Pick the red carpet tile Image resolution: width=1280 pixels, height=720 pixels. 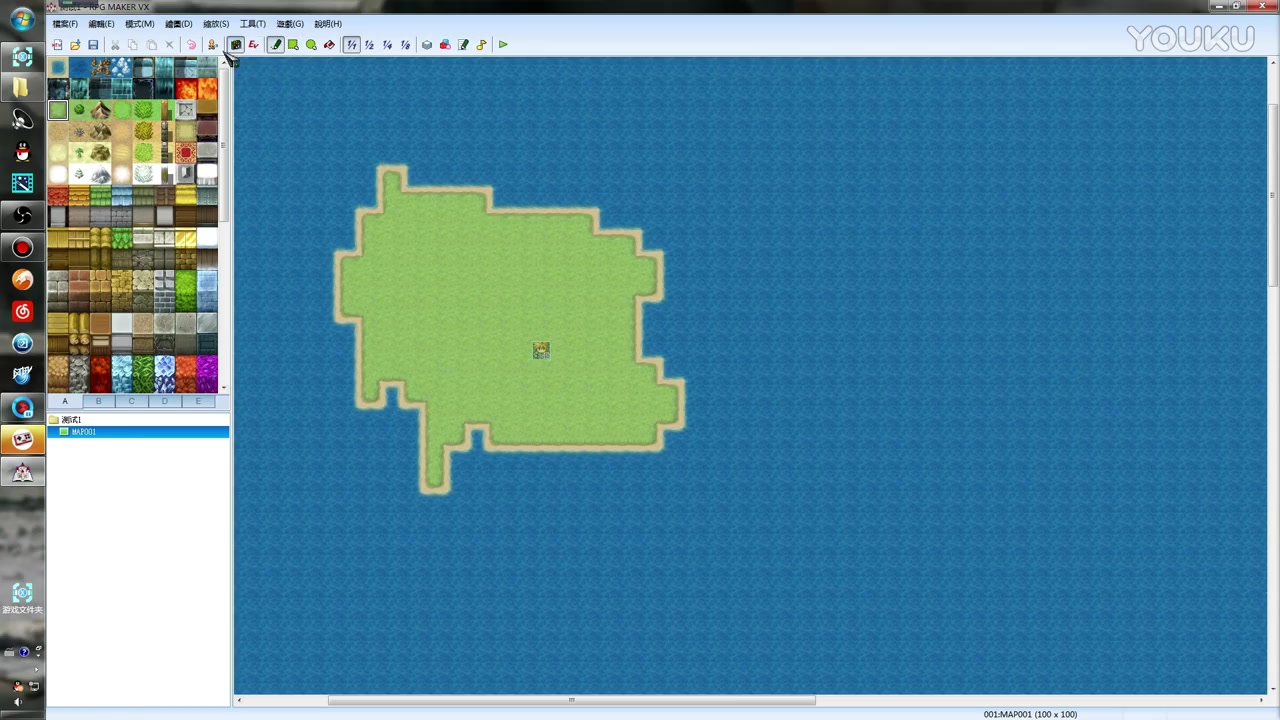point(186,153)
